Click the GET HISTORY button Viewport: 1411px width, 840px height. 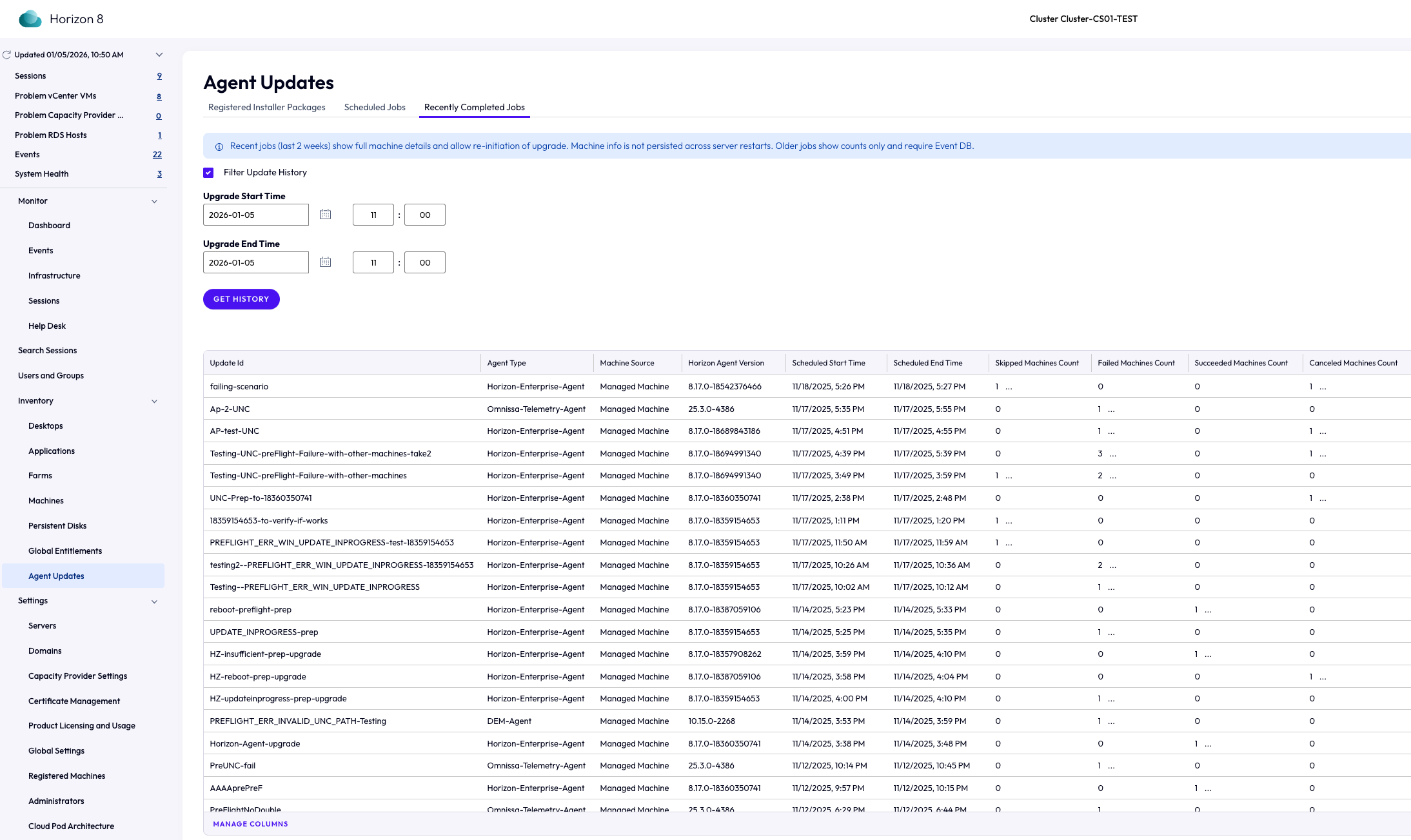pos(241,299)
